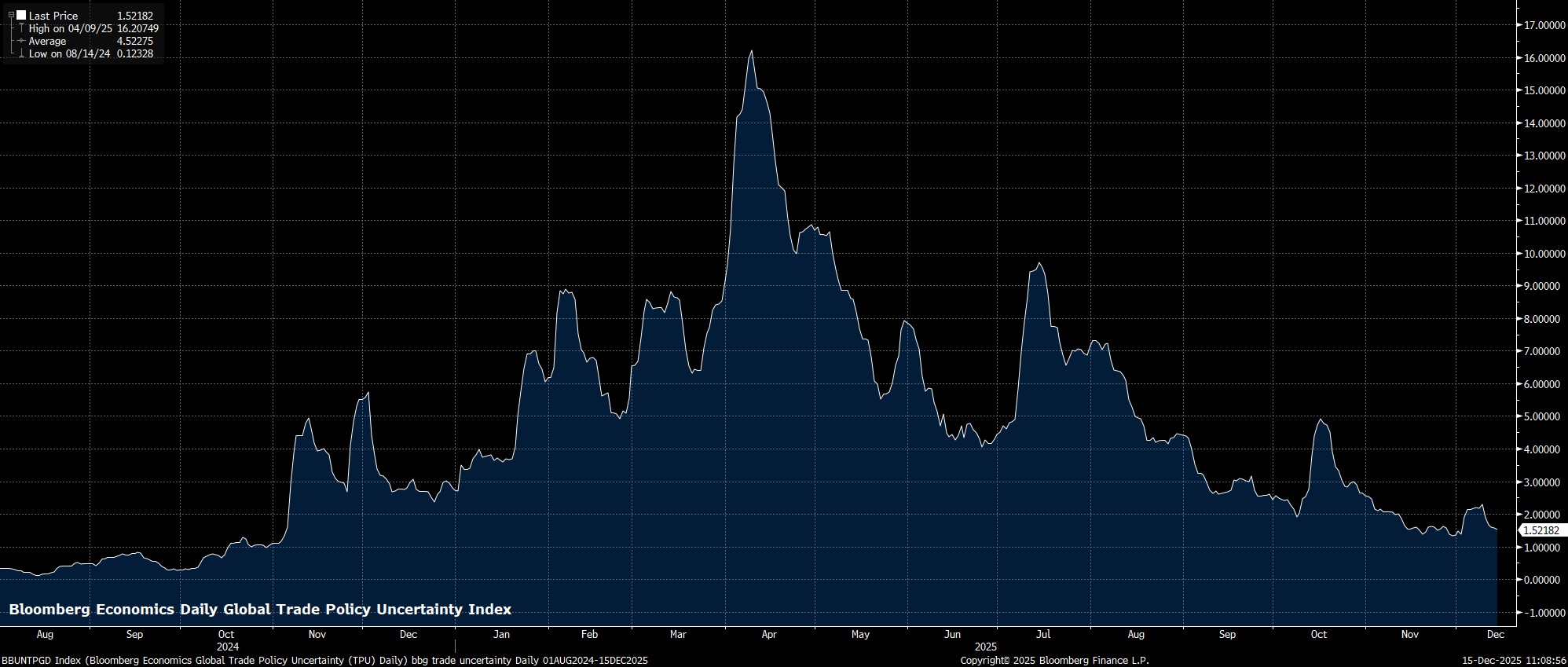Screen dimensions: 1568x667
Task: Click the 2025 year label on axis
Action: click(x=985, y=647)
